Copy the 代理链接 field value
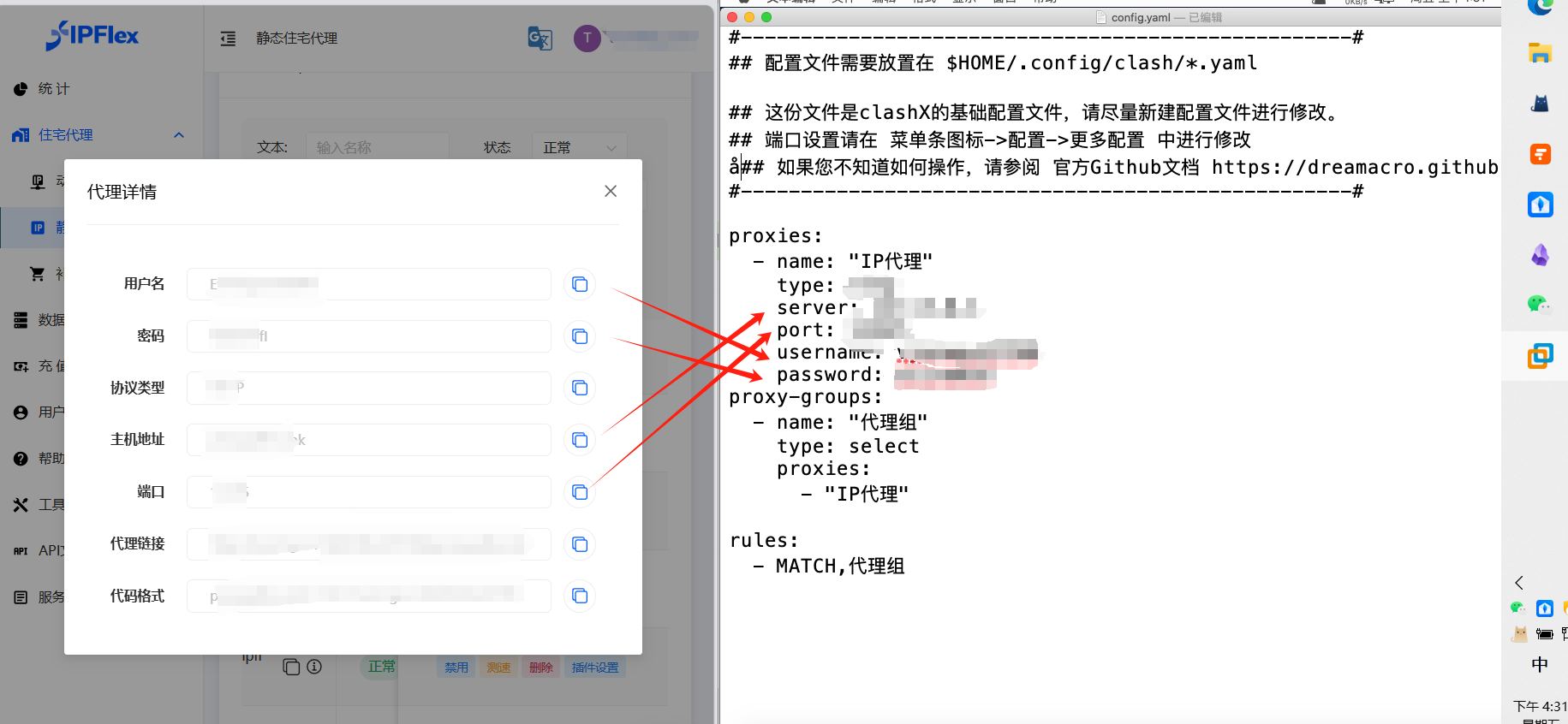The width and height of the screenshot is (1568, 724). 580,544
